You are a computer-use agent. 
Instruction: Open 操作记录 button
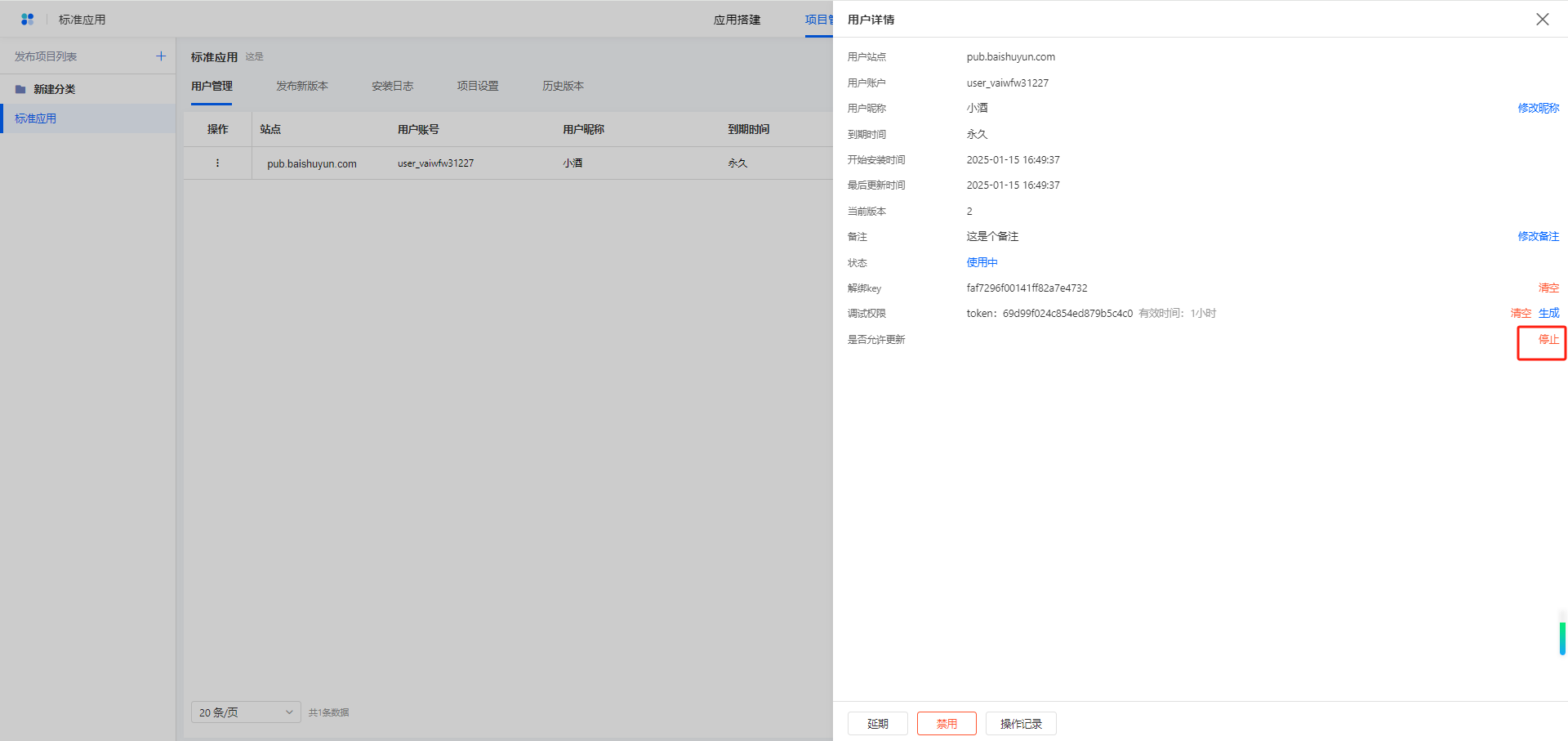1021,724
